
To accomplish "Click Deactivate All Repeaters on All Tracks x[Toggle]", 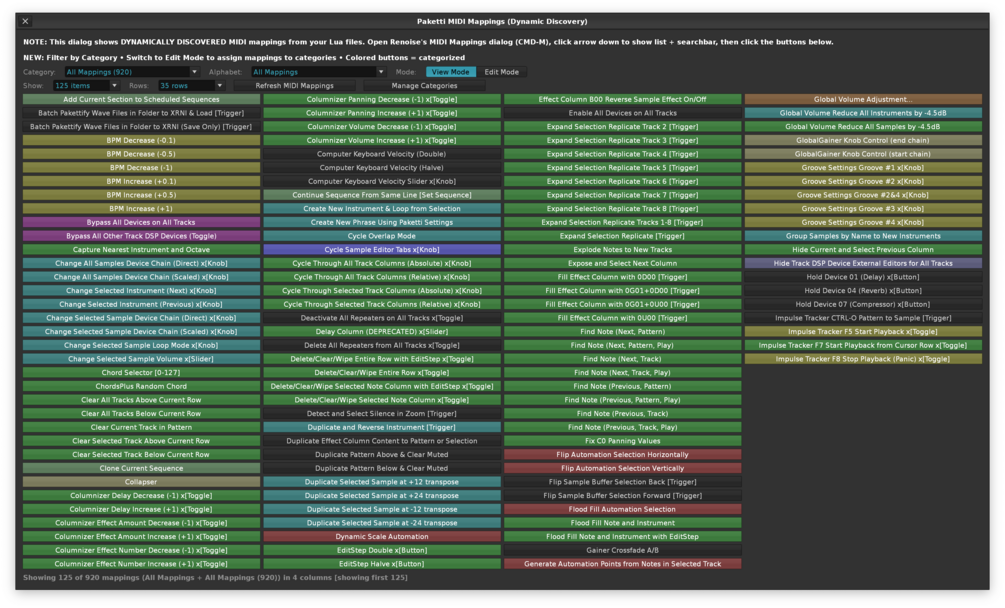I will pyautogui.click(x=382, y=318).
